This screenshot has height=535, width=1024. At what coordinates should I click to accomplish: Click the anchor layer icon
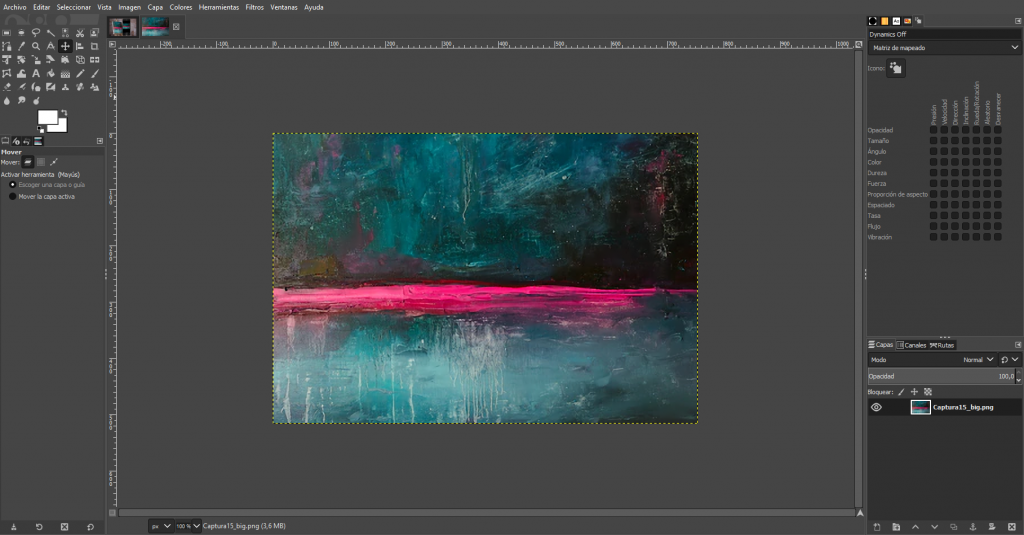pyautogui.click(x=972, y=526)
